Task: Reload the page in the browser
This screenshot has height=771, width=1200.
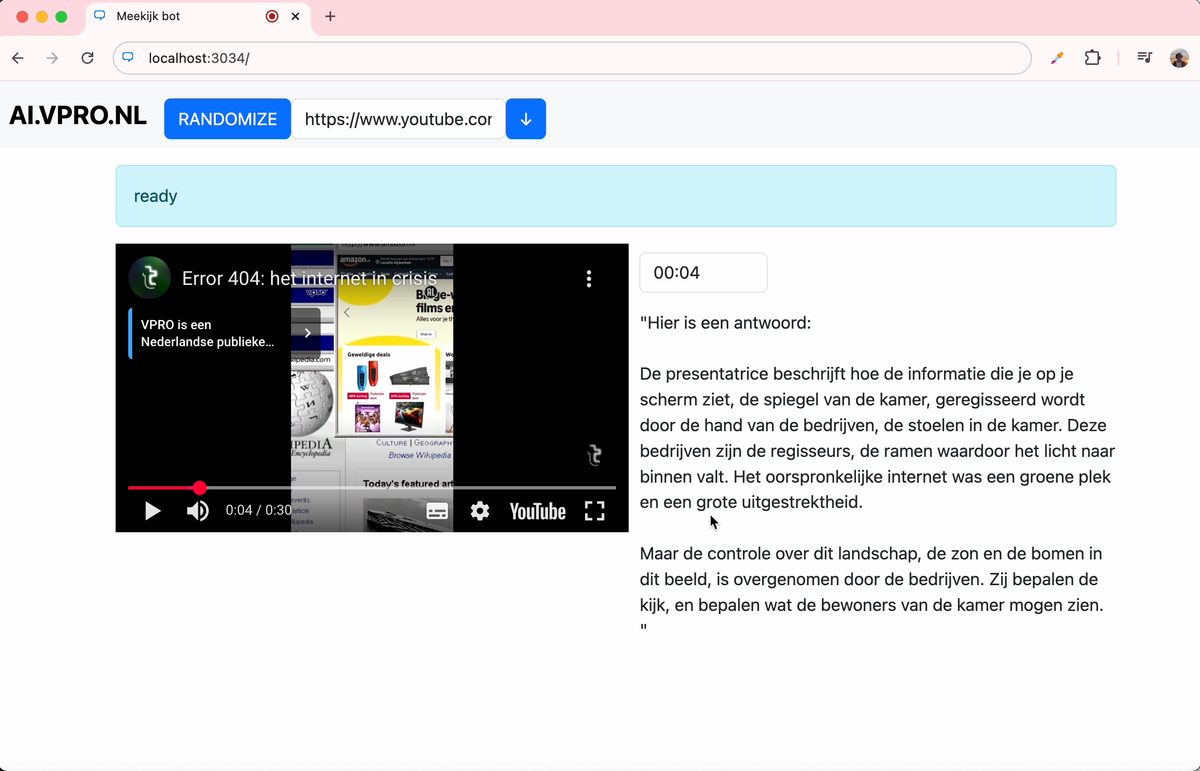Action: 87,58
